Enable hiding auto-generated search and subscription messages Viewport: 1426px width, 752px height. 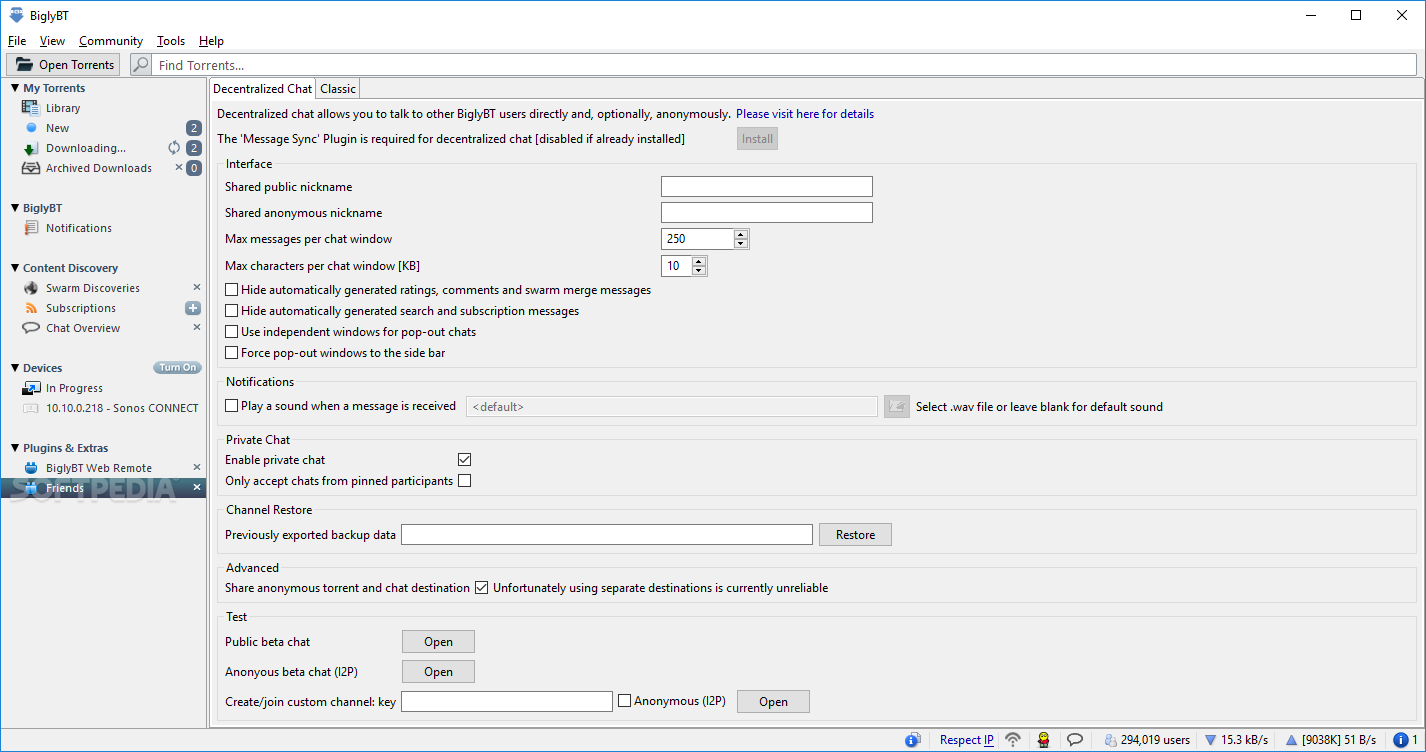click(232, 311)
